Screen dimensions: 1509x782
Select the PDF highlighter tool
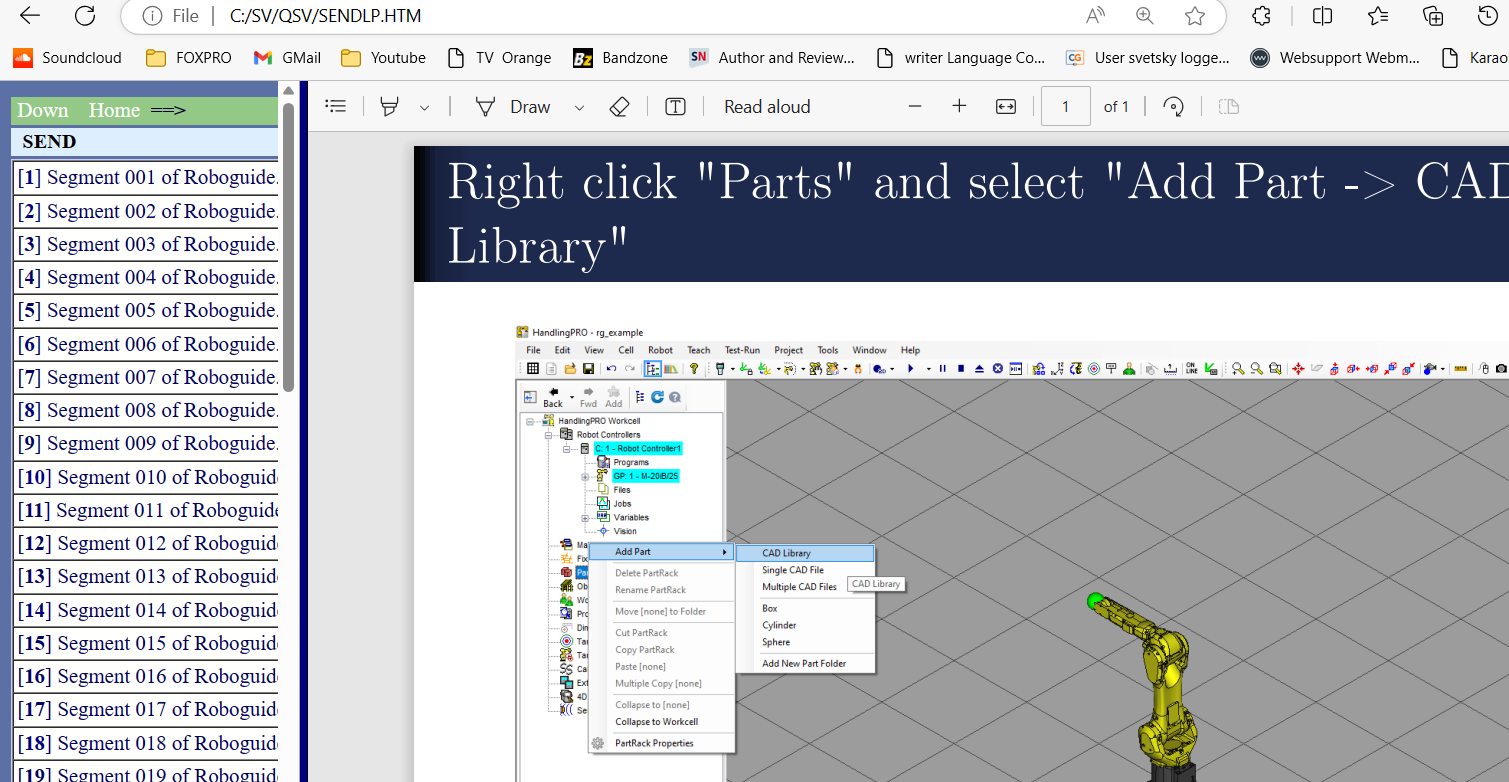click(390, 107)
